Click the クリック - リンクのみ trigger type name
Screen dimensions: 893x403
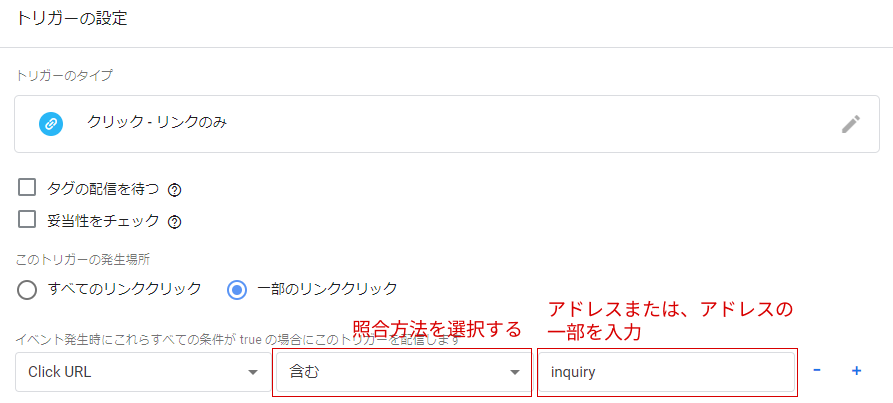[x=157, y=123]
